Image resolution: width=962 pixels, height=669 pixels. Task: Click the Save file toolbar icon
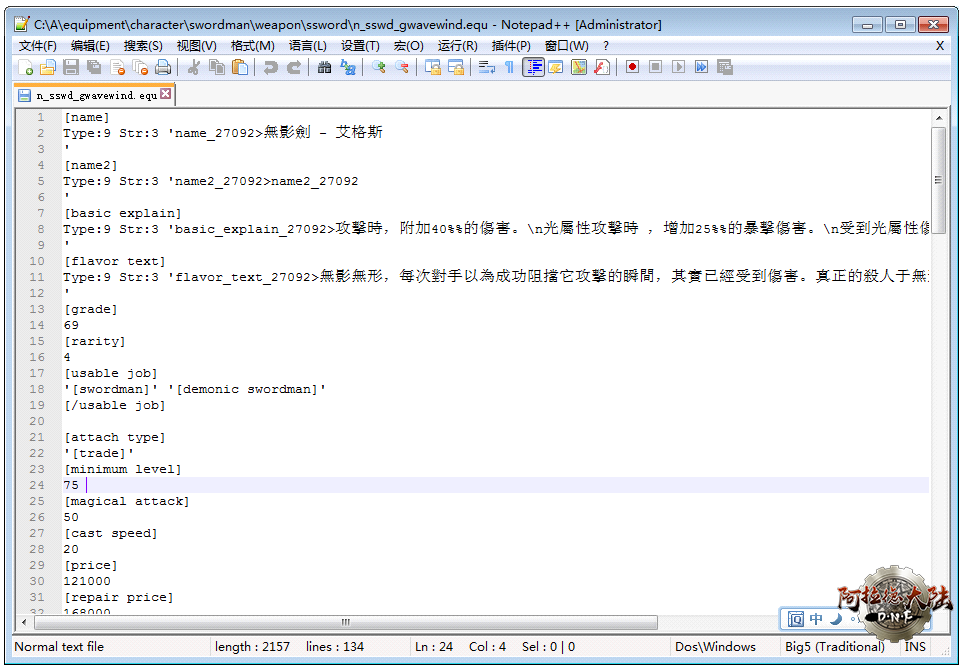click(71, 67)
